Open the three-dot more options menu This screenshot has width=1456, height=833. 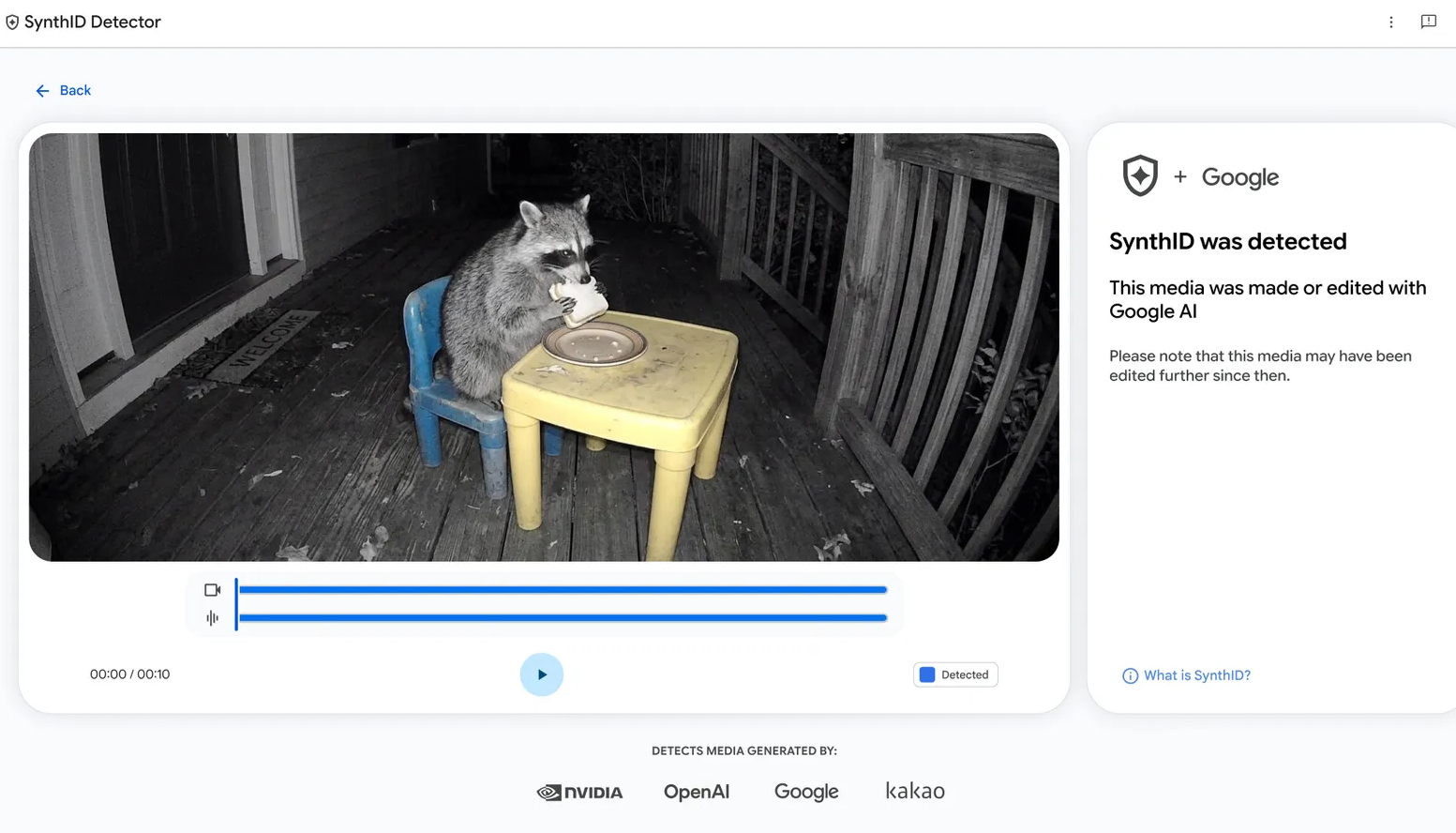[1391, 23]
